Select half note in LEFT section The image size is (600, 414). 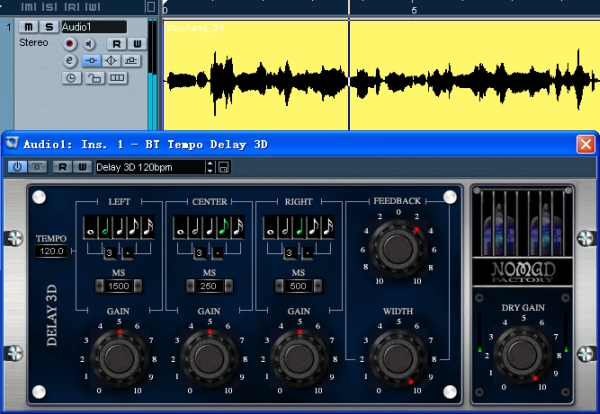105,228
